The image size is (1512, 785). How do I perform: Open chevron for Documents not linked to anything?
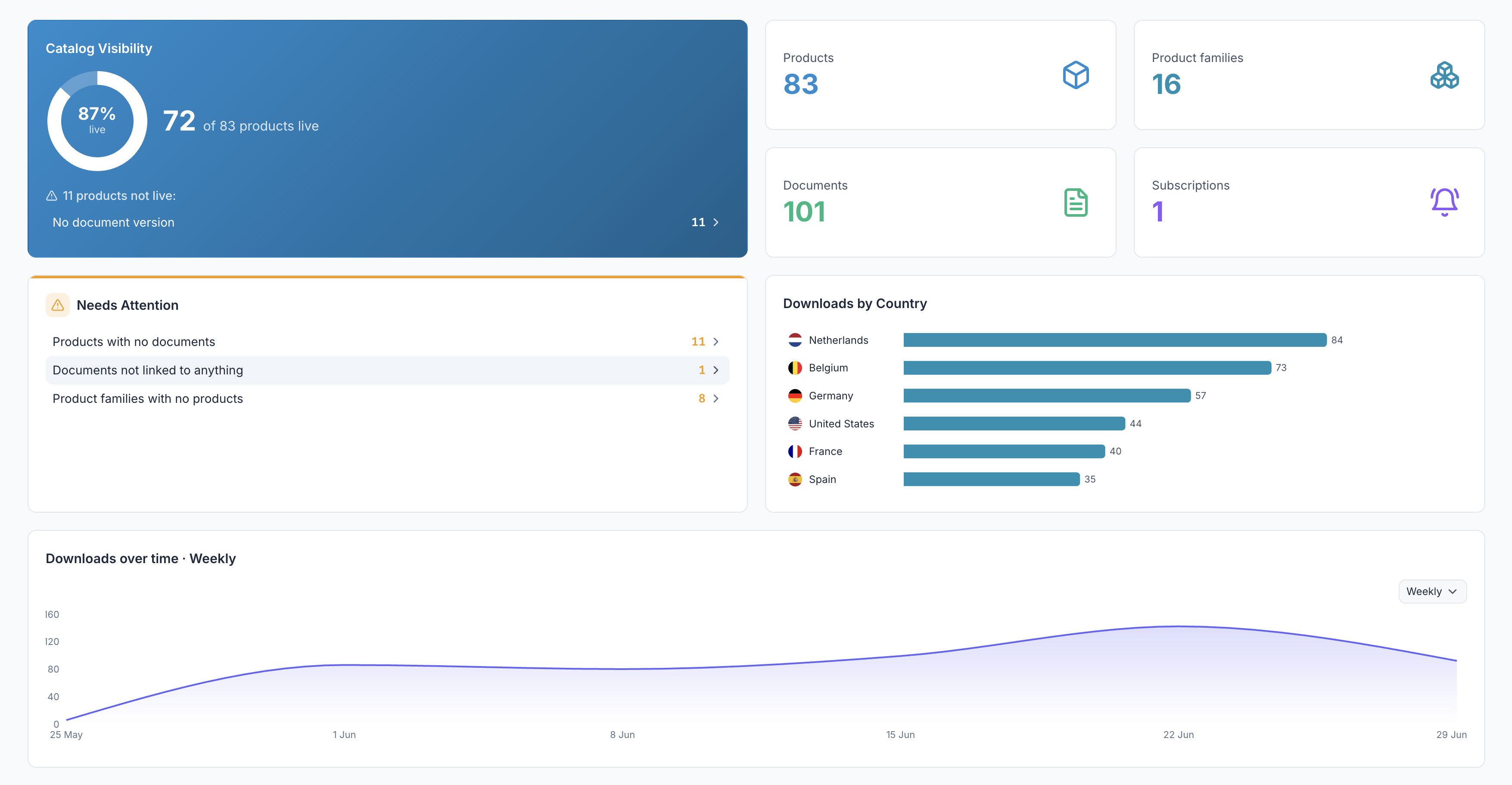716,370
